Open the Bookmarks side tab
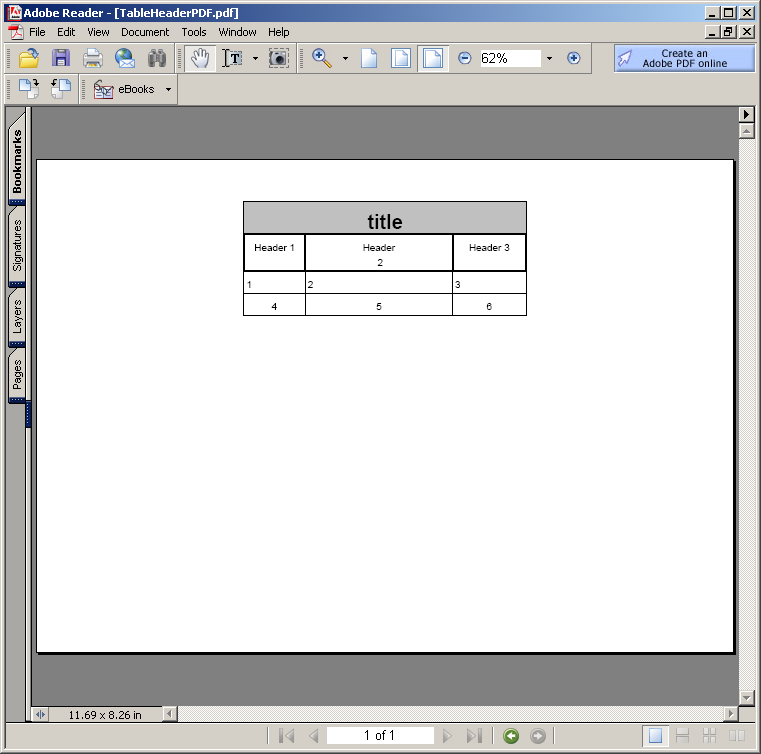 17,161
